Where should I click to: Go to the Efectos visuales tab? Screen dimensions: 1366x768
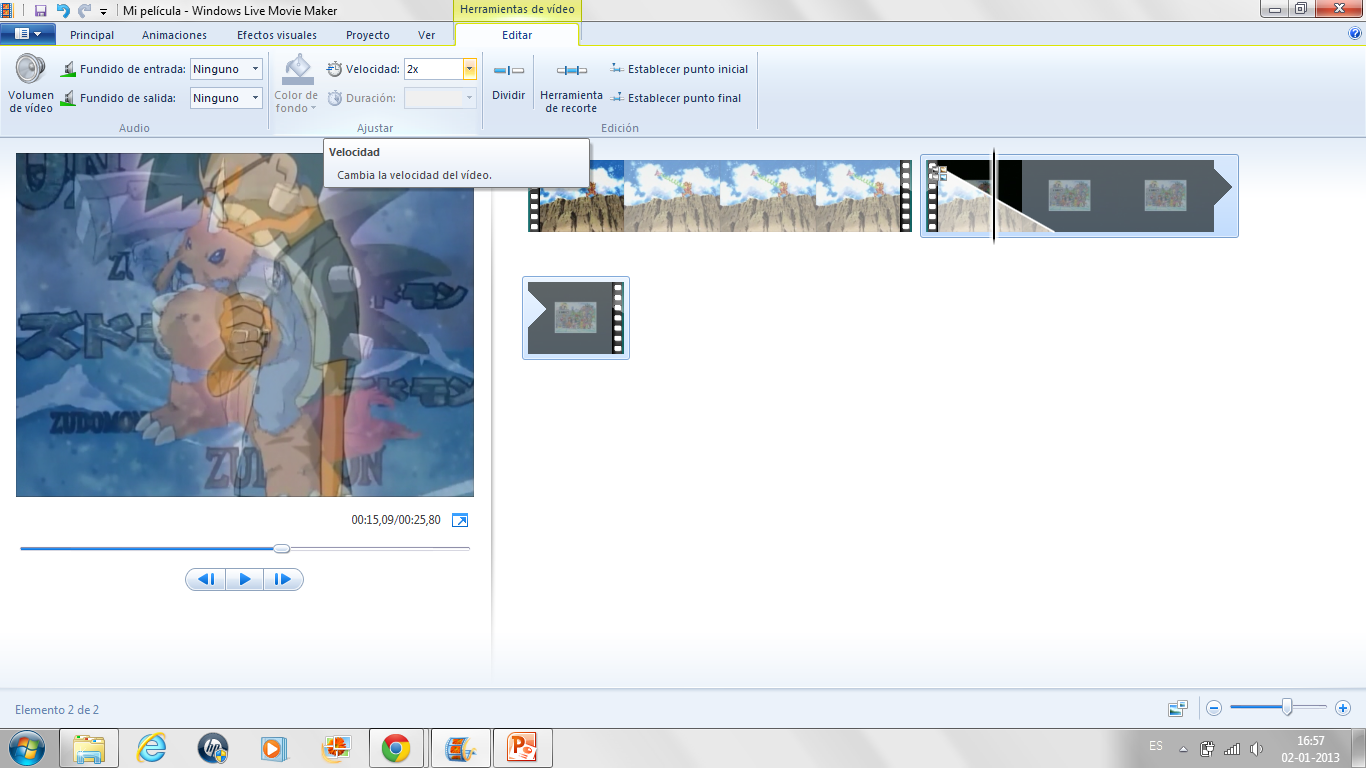tap(277, 35)
